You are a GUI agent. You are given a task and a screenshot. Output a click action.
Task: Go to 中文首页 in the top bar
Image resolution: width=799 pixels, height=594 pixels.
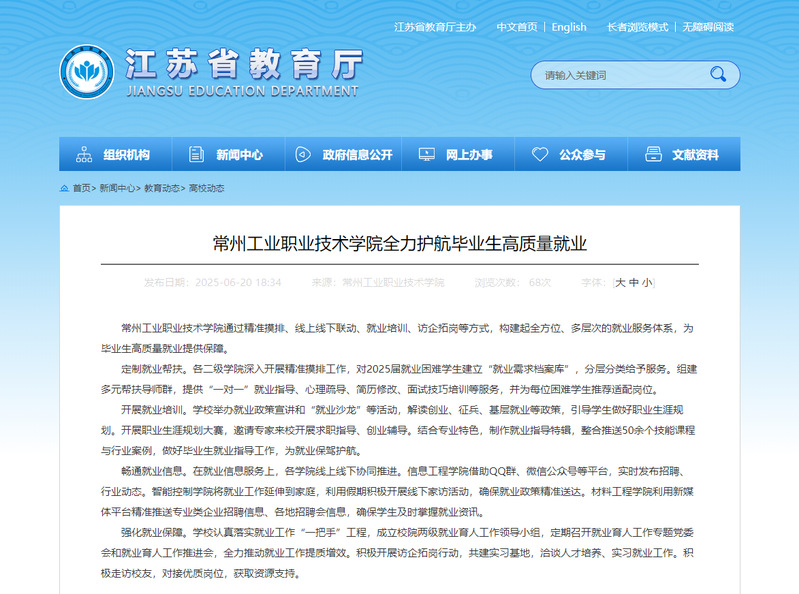[x=517, y=27]
